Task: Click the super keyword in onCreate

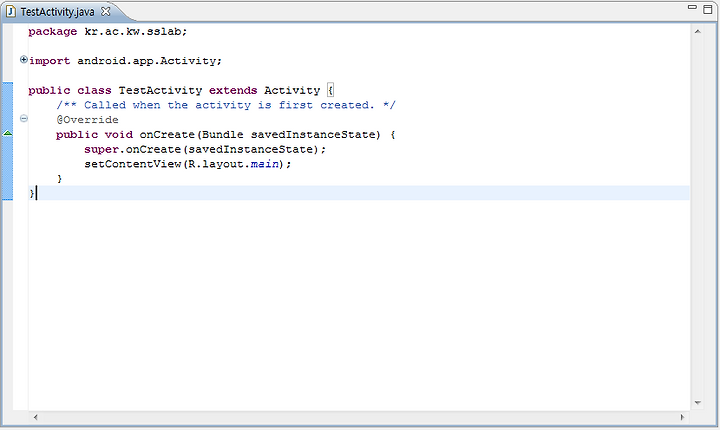Action: pos(101,150)
